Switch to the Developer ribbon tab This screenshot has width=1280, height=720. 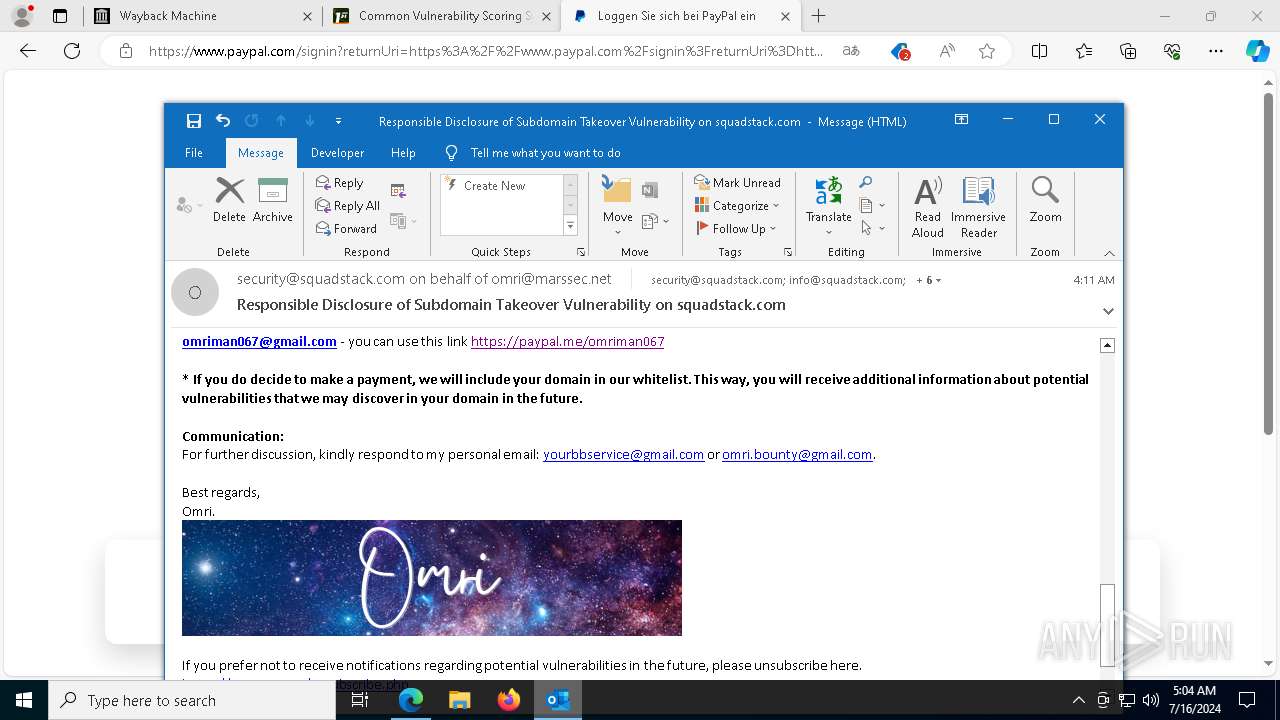(337, 153)
